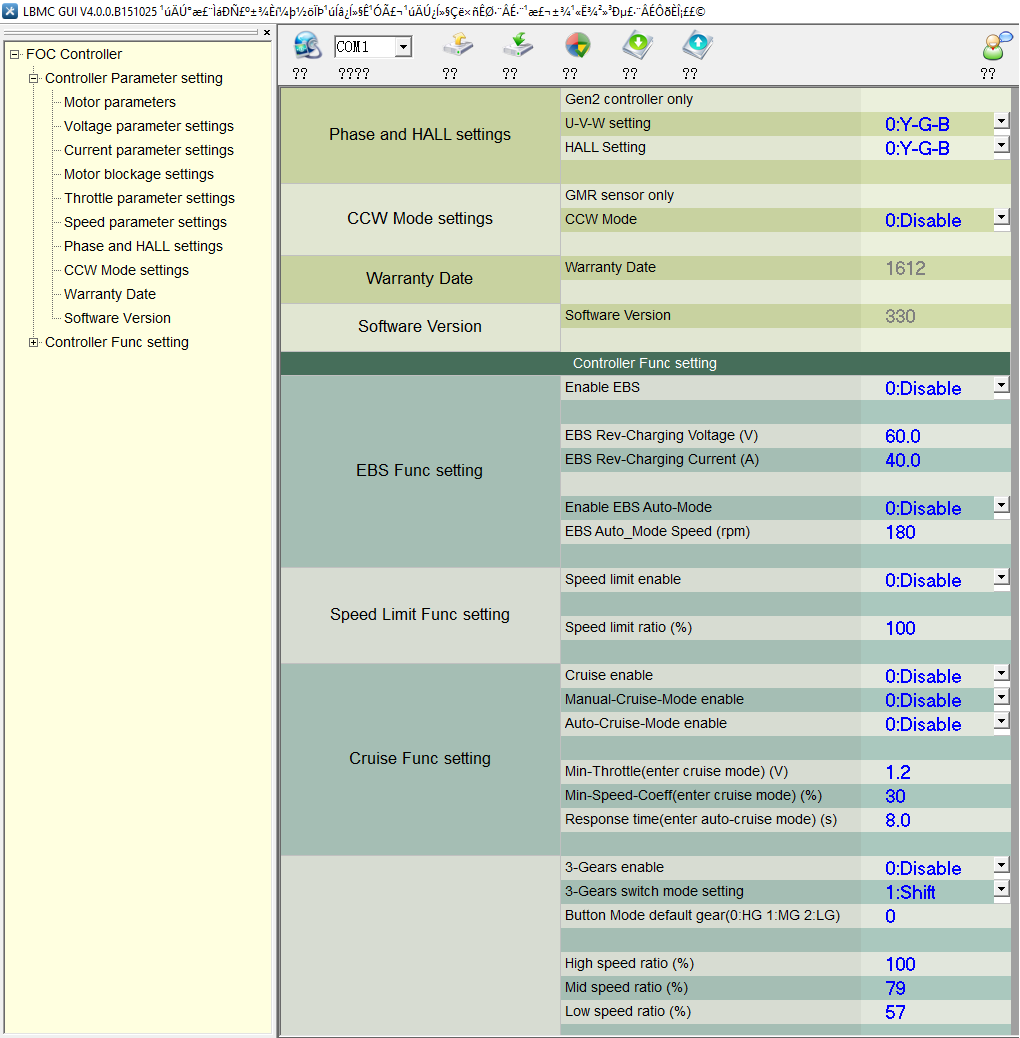
Task: Close the left tree panel
Action: point(267,33)
